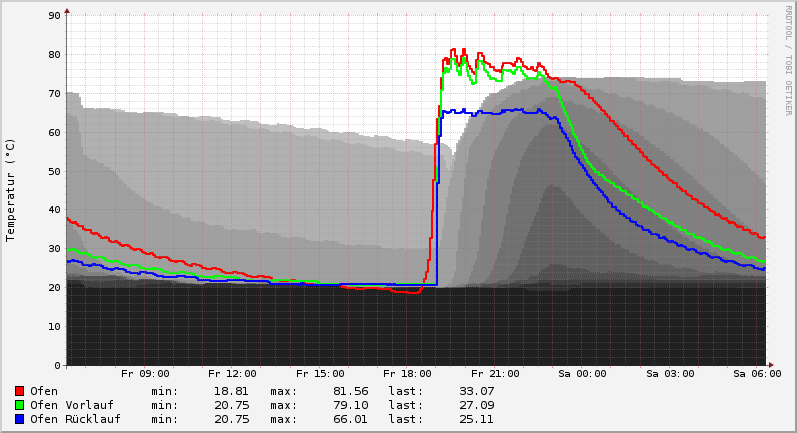Click the blue Ofen Rücklauf legend swatch
This screenshot has width=797, height=433.
19,419
